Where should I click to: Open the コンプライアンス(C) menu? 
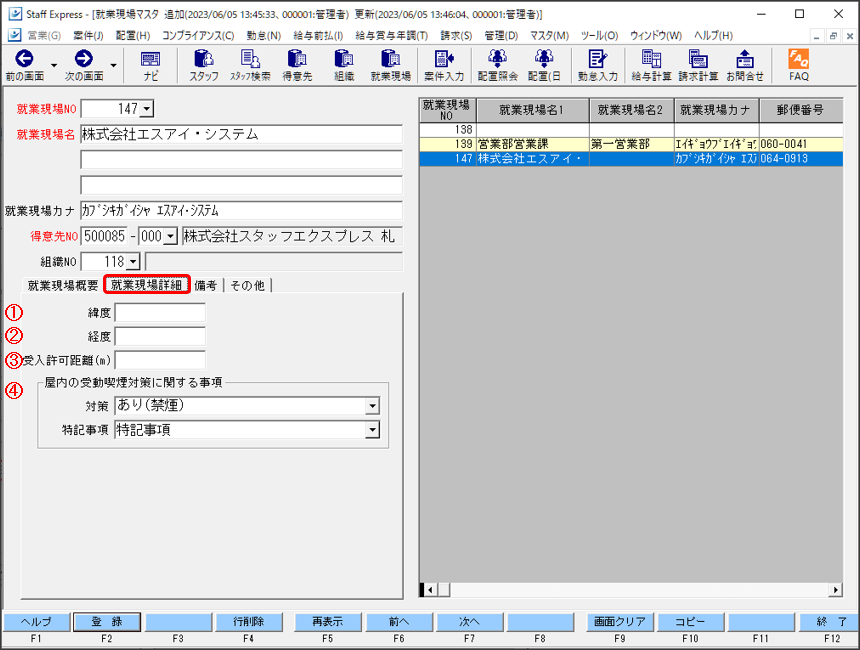pyautogui.click(x=198, y=36)
